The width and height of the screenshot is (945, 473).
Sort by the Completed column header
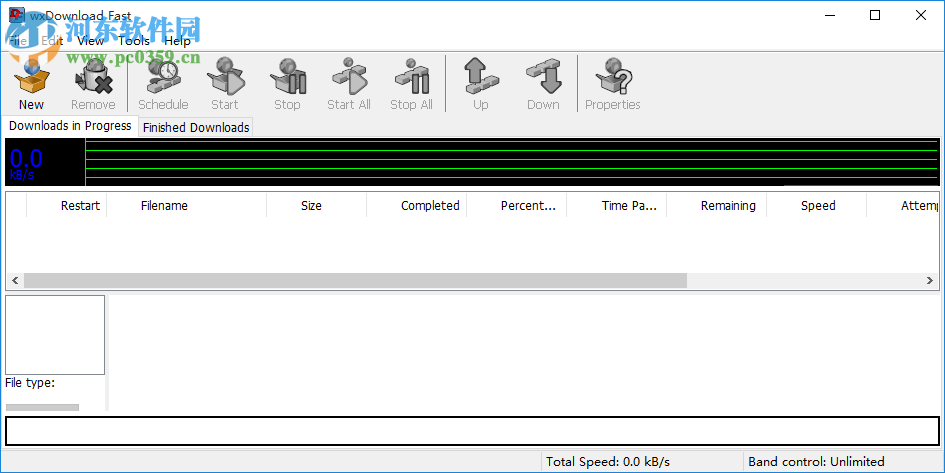[x=416, y=205]
